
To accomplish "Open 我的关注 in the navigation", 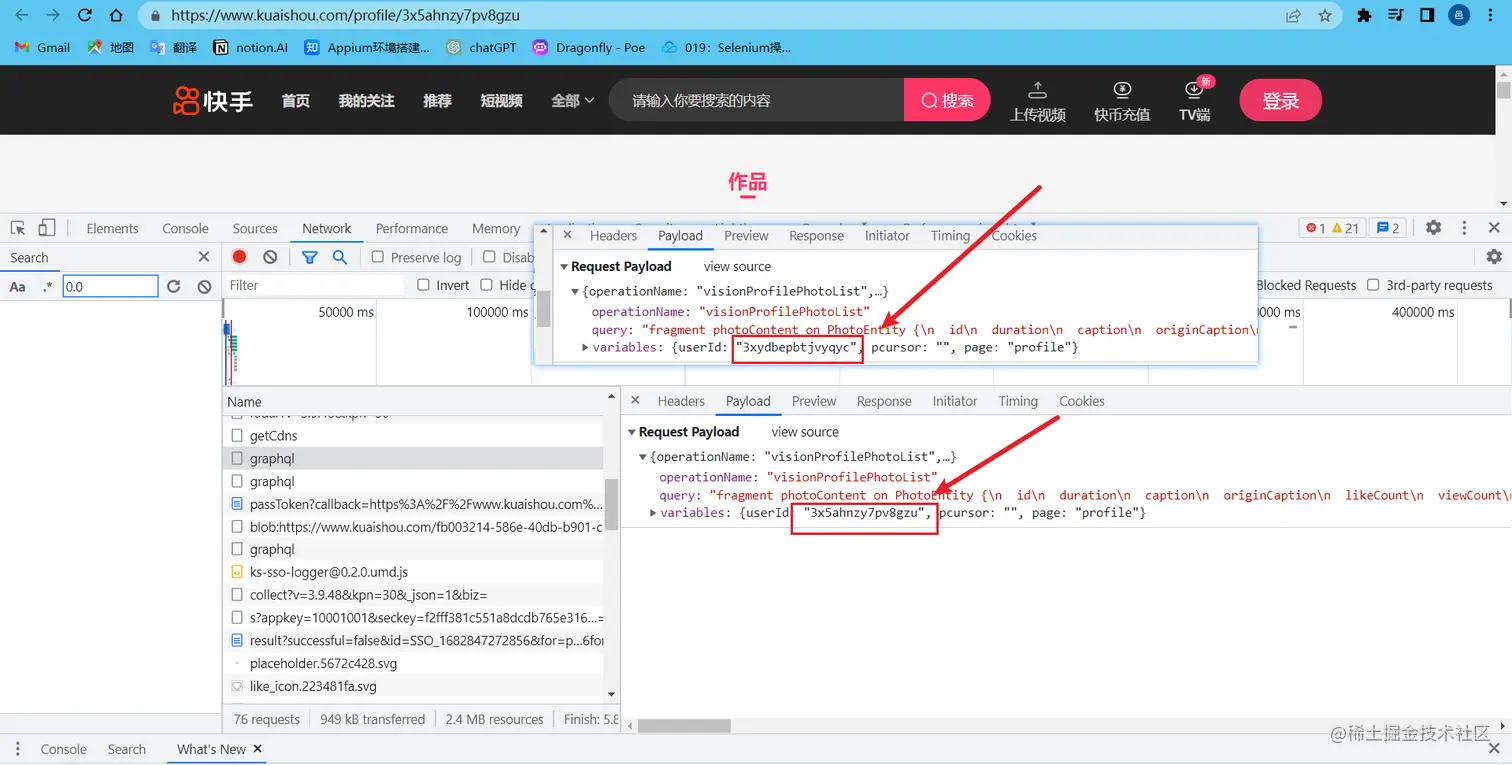I will tap(366, 100).
